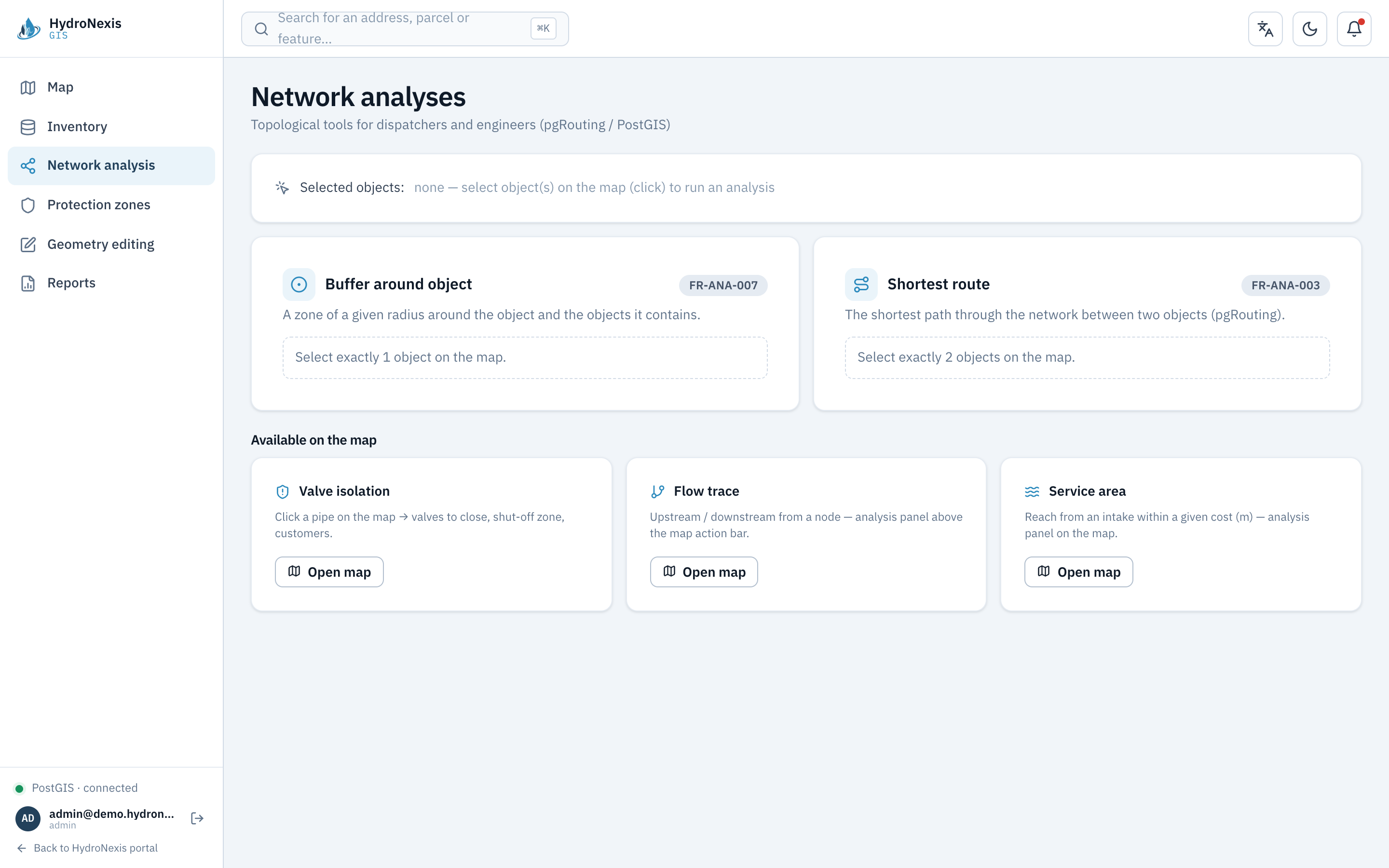Open the language translation switcher

[x=1265, y=29]
